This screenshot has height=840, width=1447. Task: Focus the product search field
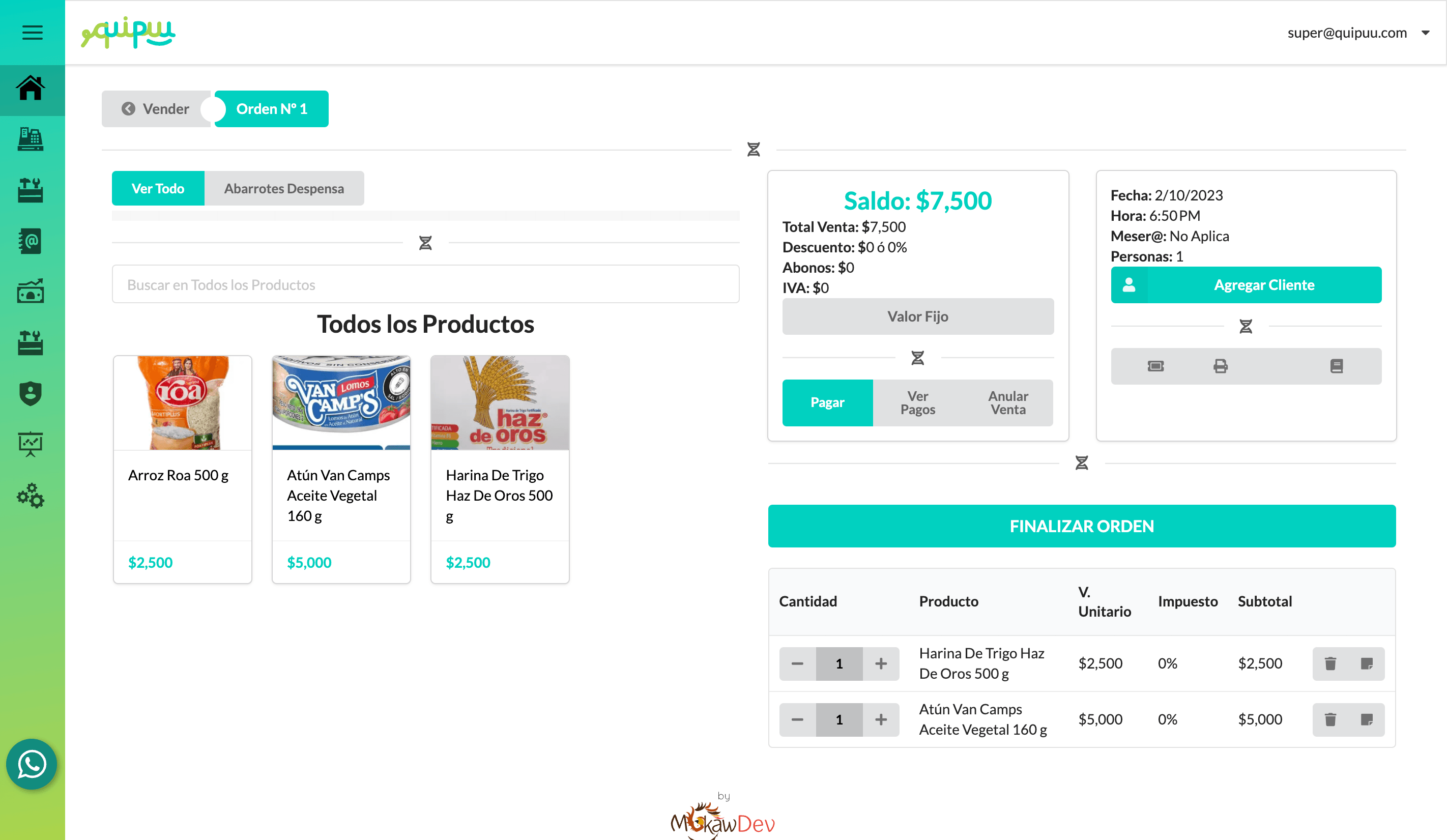tap(425, 284)
